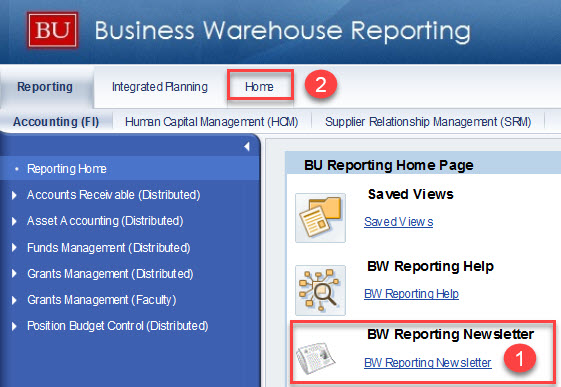Open the BW Reporting Help magnifier icon

[x=320, y=290]
